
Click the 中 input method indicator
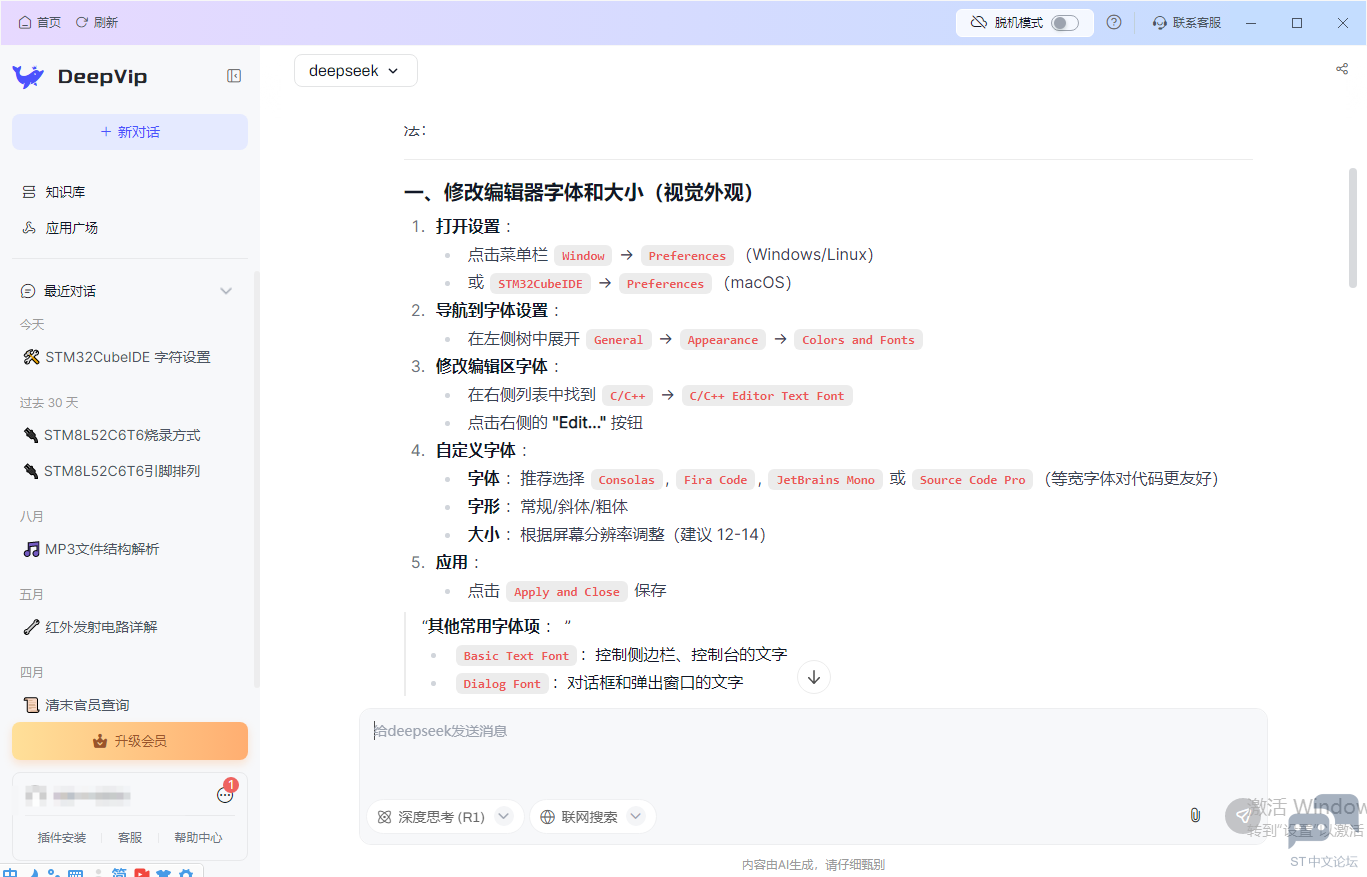click(x=10, y=874)
